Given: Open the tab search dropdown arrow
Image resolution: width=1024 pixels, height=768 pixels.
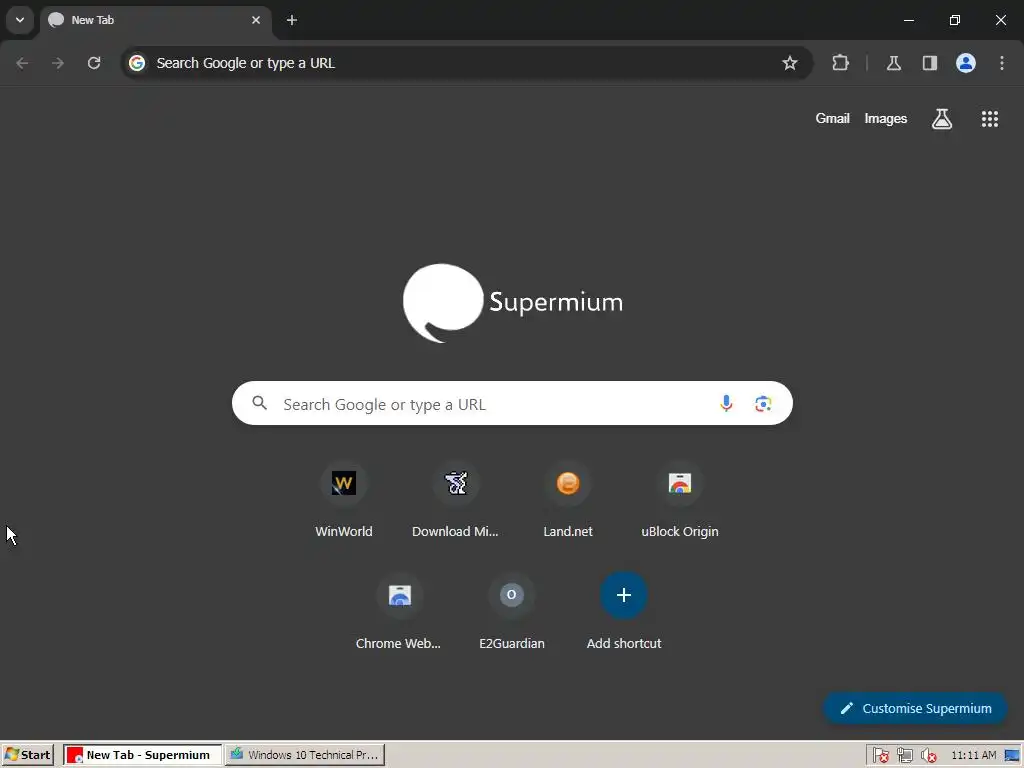Looking at the screenshot, I should [20, 20].
